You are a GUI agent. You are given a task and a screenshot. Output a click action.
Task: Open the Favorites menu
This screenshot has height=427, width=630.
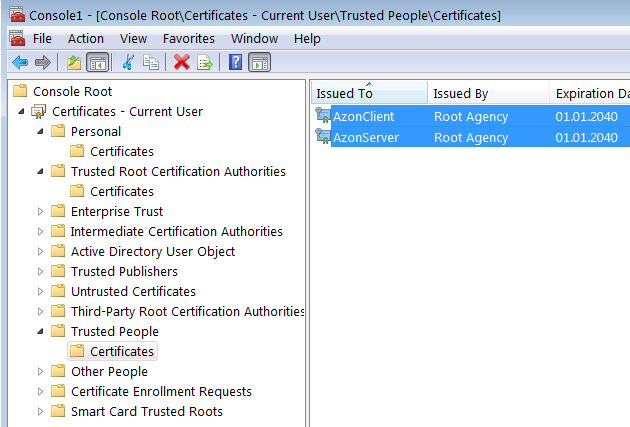pos(188,38)
